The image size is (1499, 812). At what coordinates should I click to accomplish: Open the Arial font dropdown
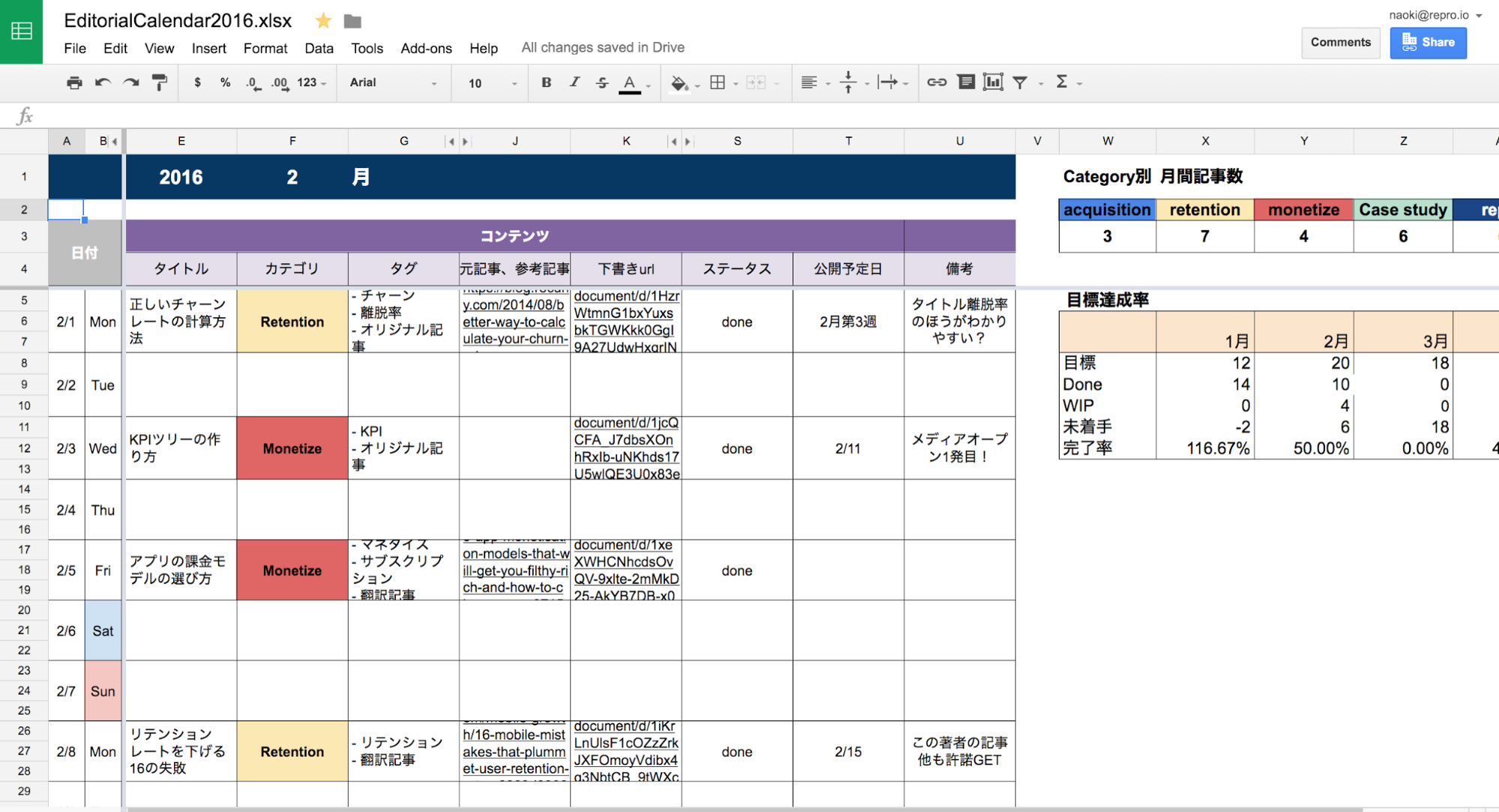393,82
